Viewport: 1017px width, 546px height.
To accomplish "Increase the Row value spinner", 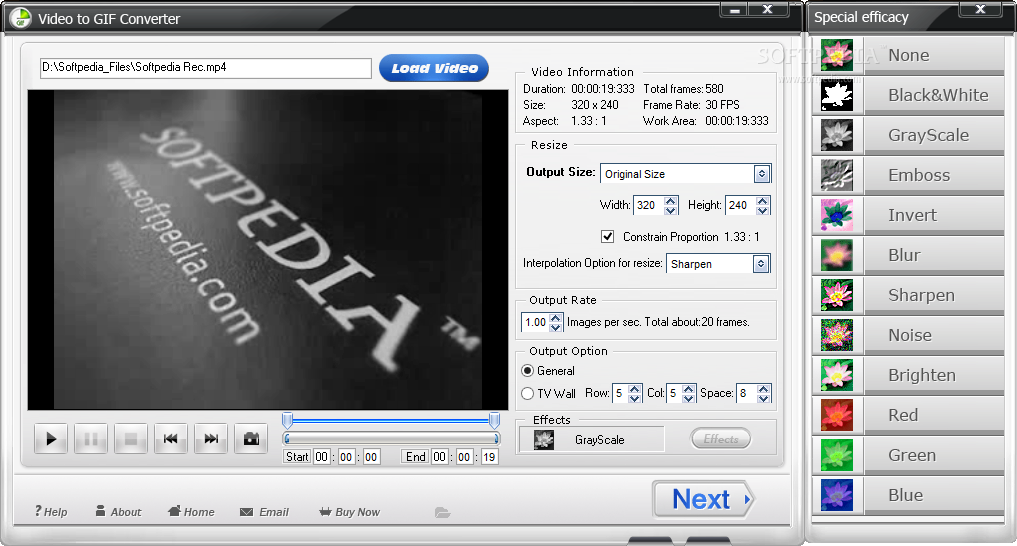I will 634,389.
